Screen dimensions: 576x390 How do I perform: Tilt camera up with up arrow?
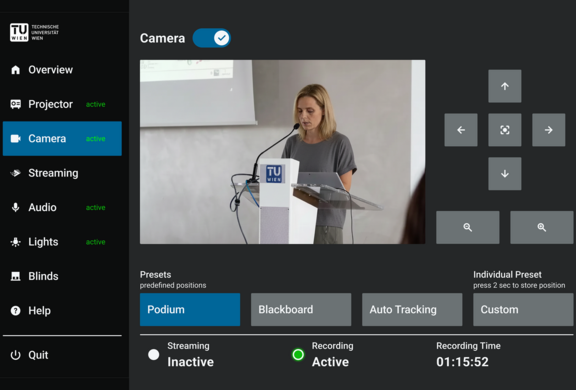(505, 86)
